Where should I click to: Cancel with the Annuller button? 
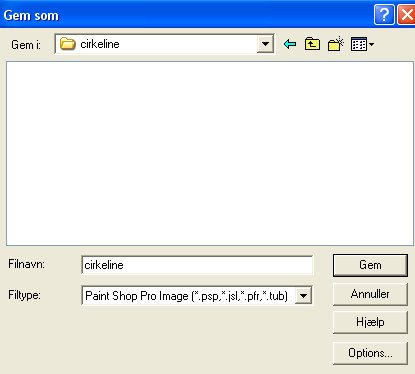click(370, 294)
